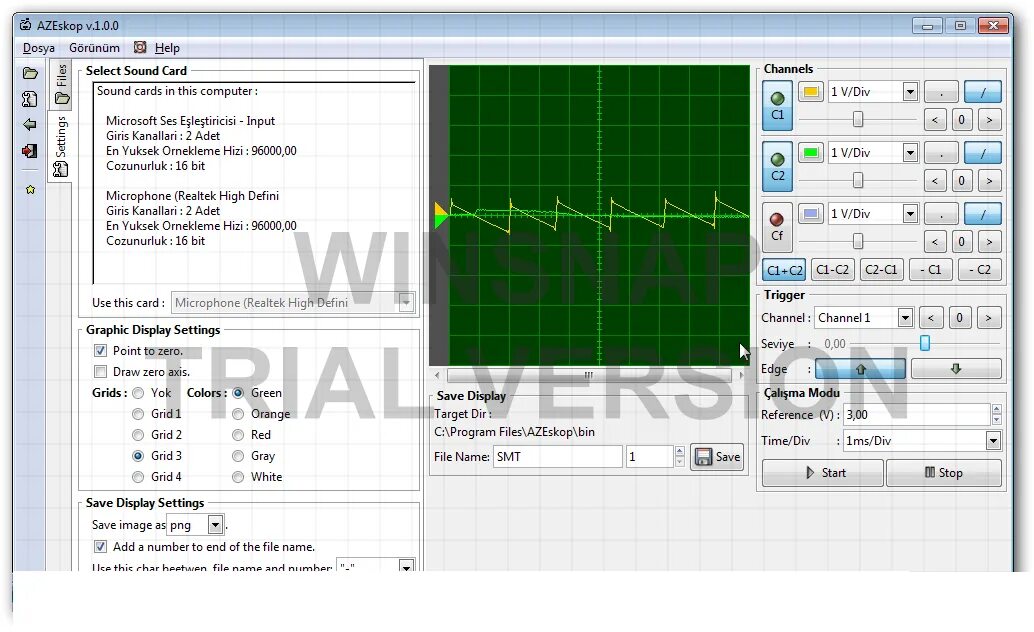Select dot draw mode for C2
Screen dimensions: 1034x632
941,152
